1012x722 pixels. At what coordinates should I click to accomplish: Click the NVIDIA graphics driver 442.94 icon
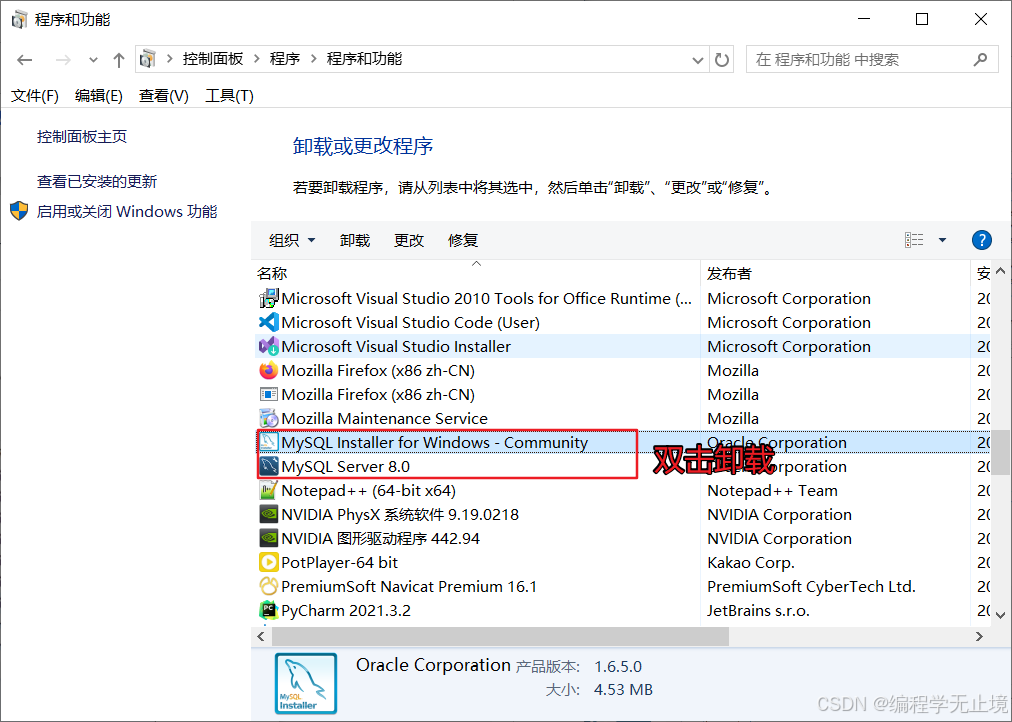(268, 538)
